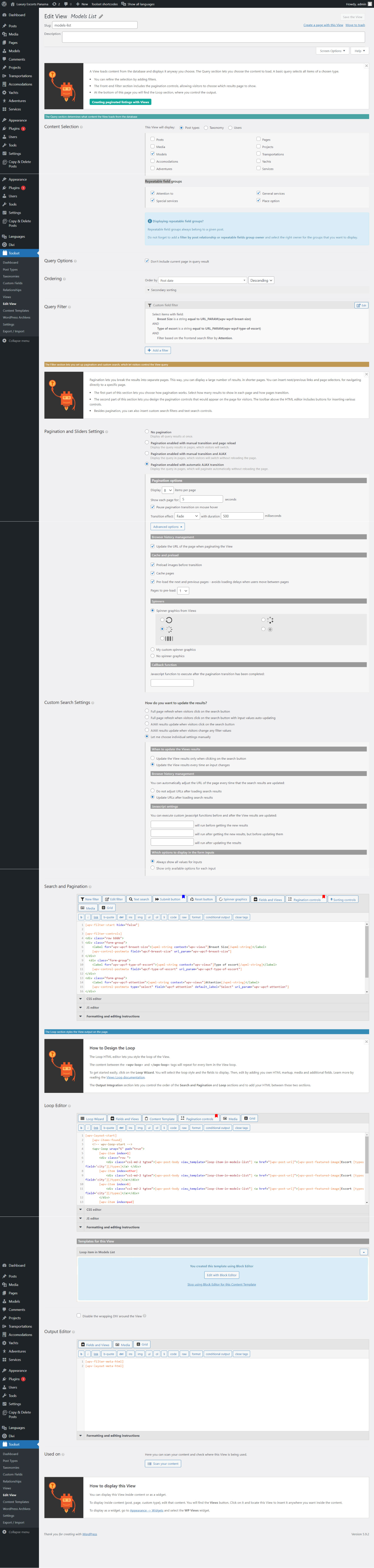Click the Add a filter button

pos(158,350)
